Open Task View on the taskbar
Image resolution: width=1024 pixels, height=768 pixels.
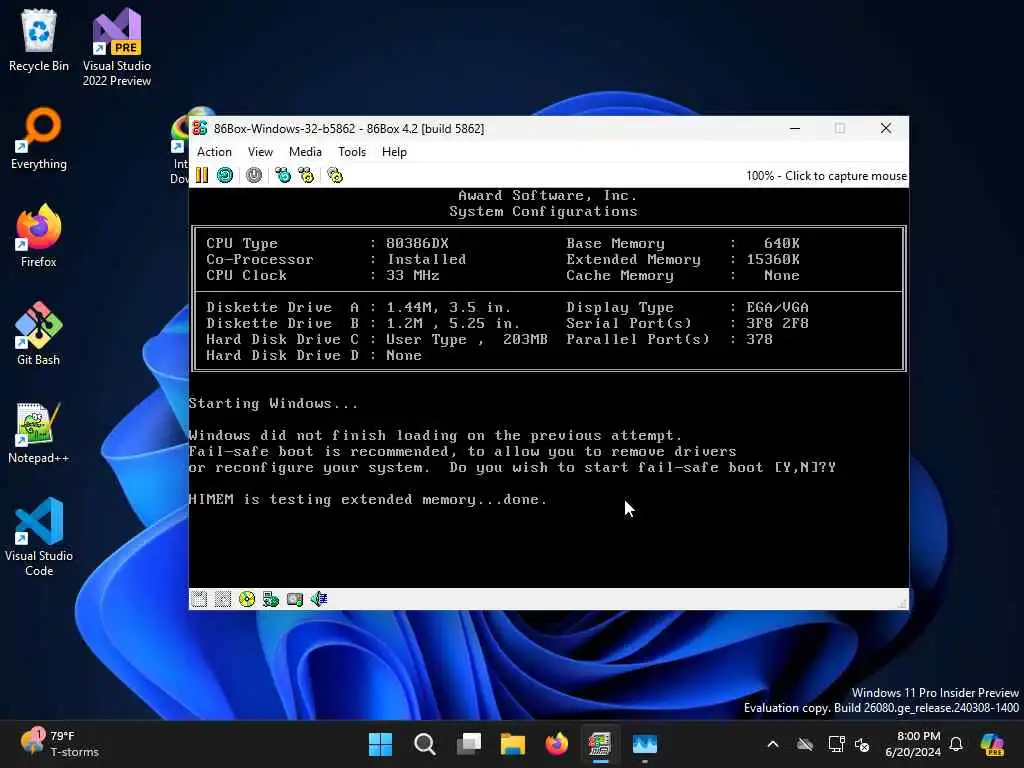click(469, 744)
